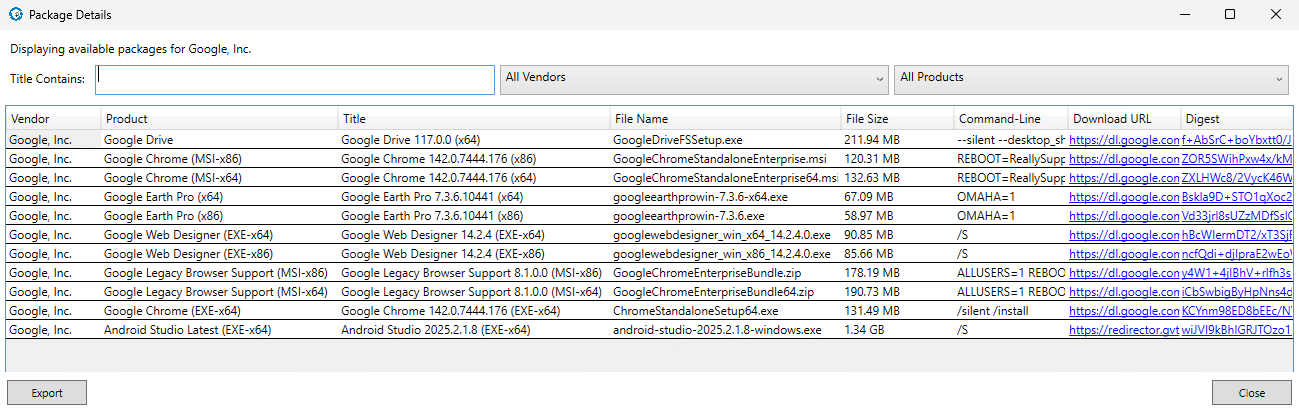
Task: Maximize the Package Details window
Action: 1230,15
